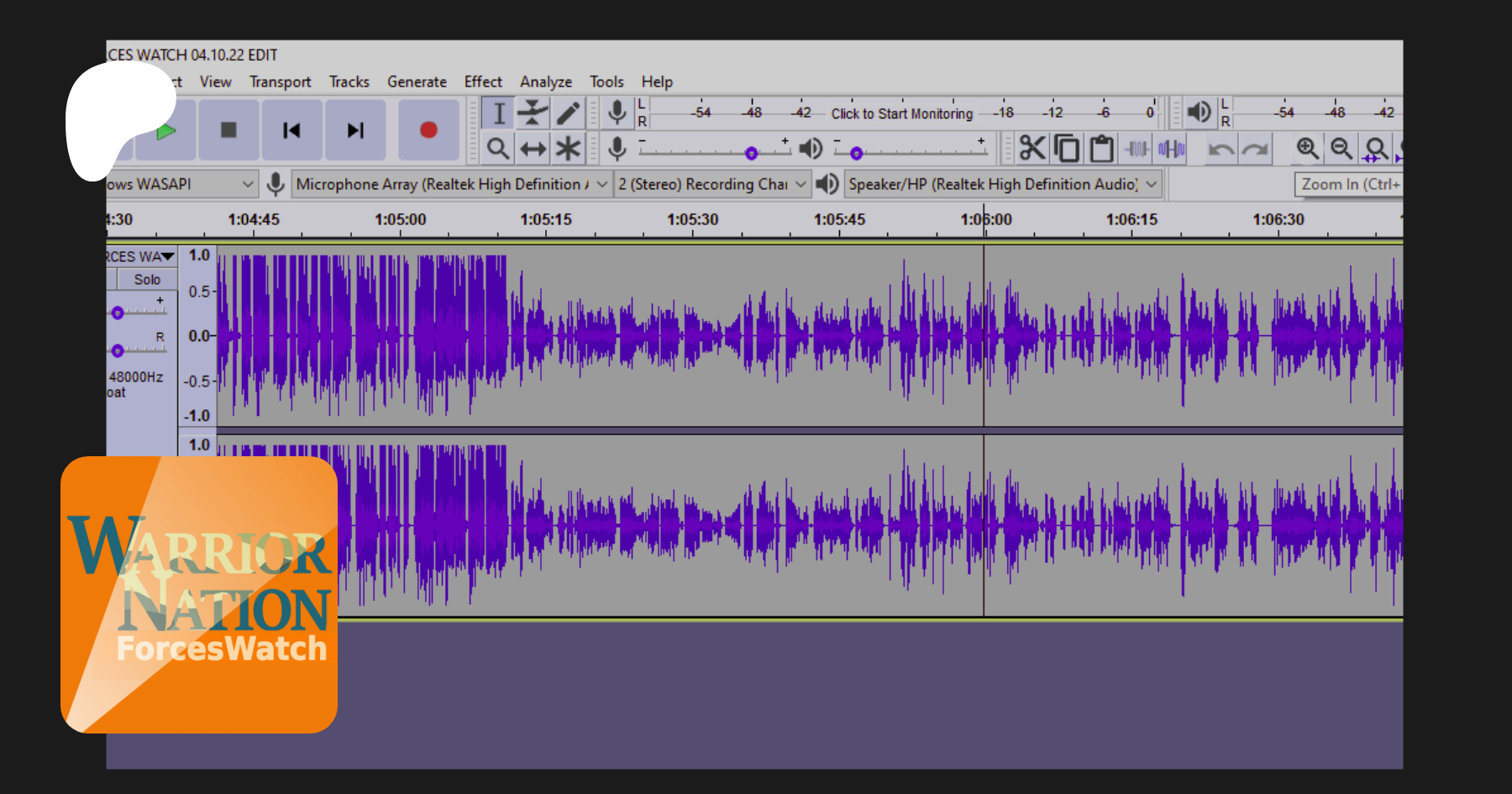Image resolution: width=1512 pixels, height=794 pixels.
Task: Enable the Selection I-beam tool
Action: point(498,113)
